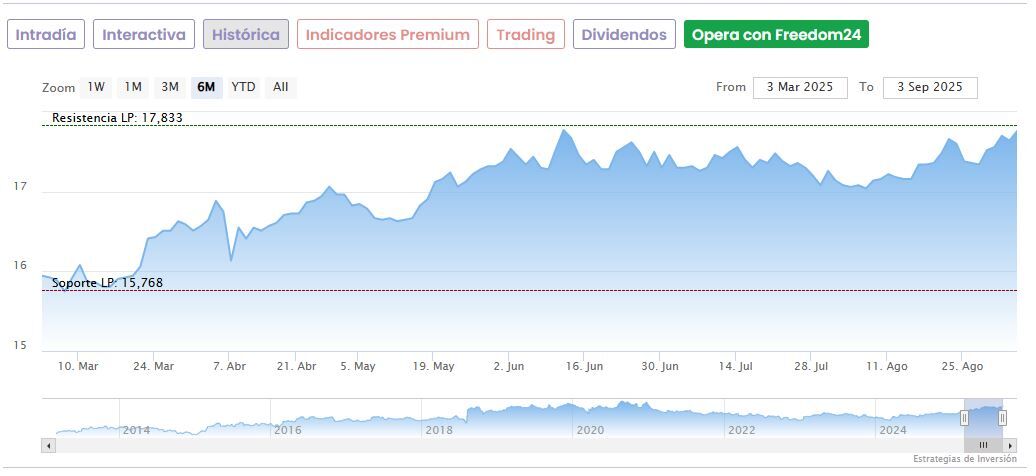This screenshot has width=1036, height=476.
Task: Click the navigator scrollbar thumb grip
Action: (x=983, y=445)
